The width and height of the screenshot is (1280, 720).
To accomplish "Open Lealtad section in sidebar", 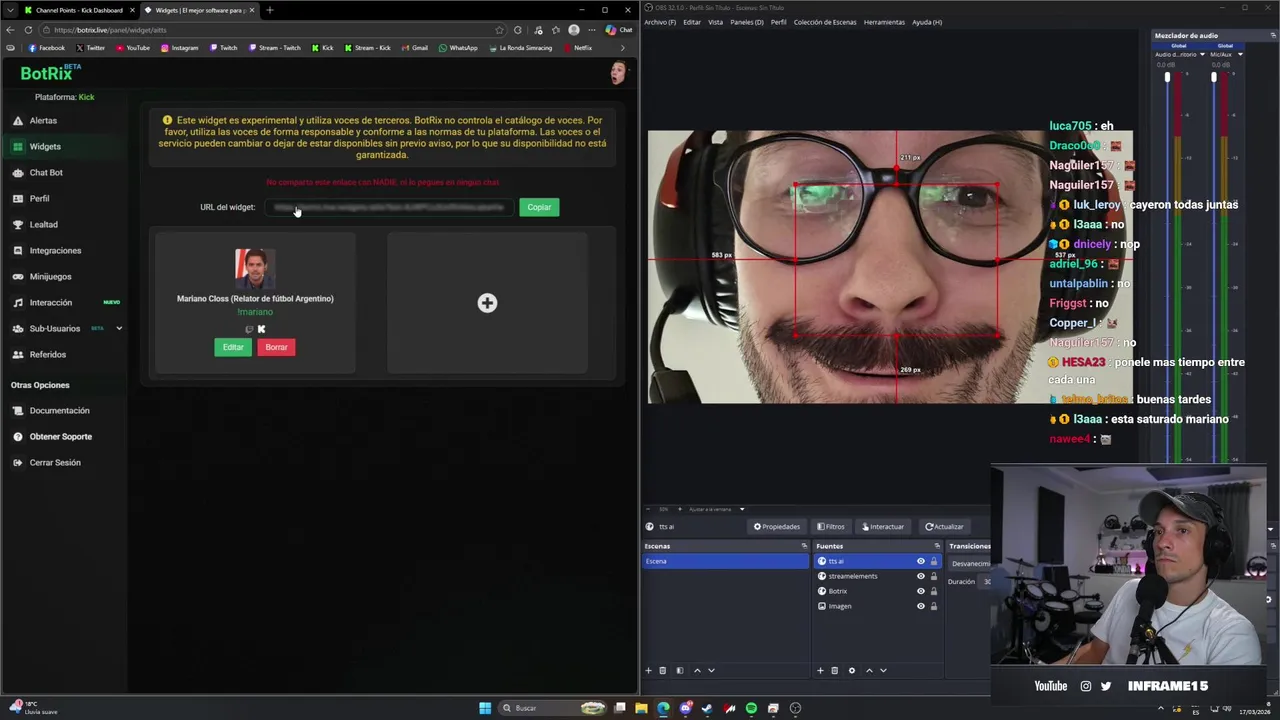I will 43,224.
